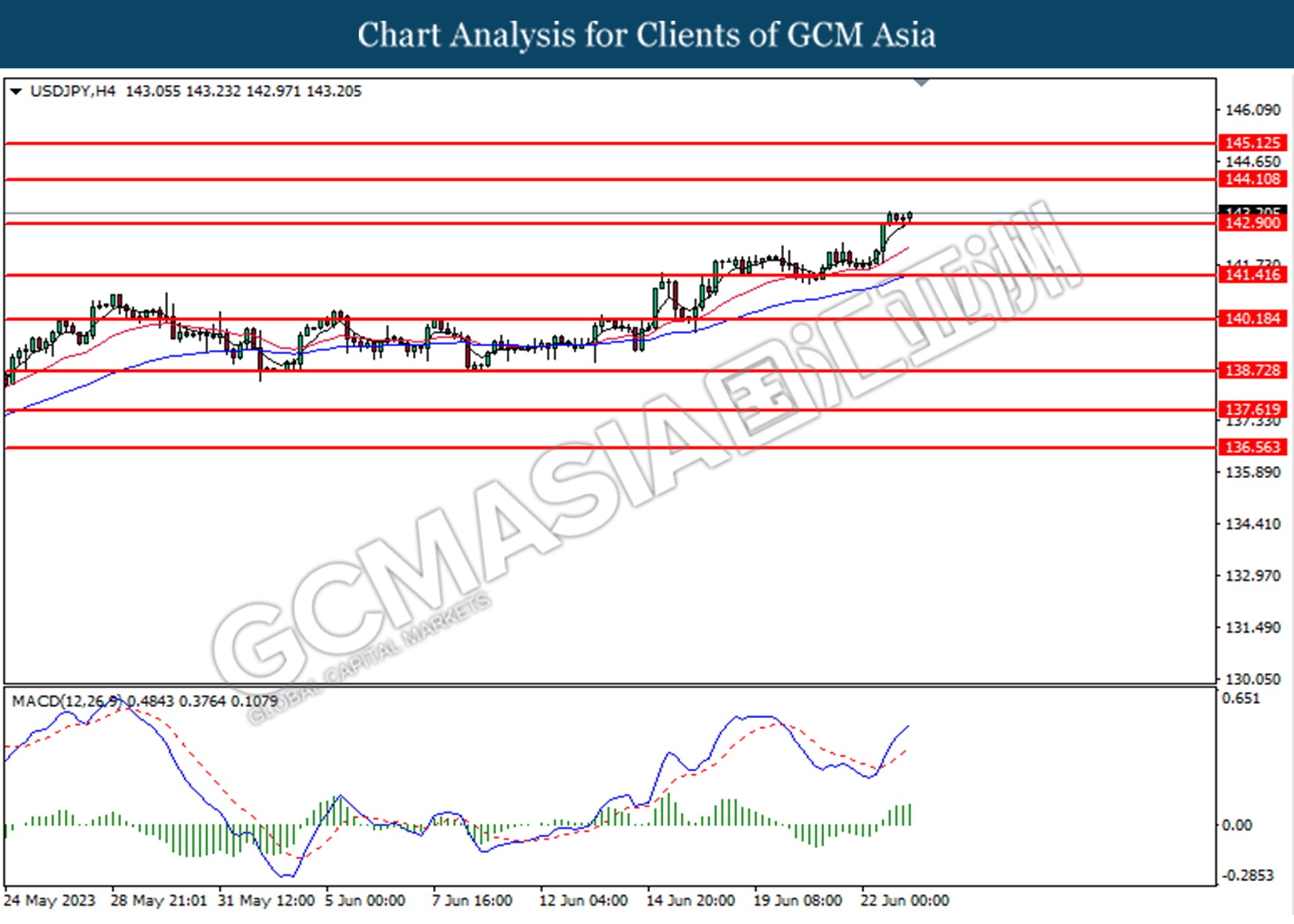The image size is (1294, 924).
Task: Click the USDJPY,H4 symbol title text
Action: pos(72,91)
